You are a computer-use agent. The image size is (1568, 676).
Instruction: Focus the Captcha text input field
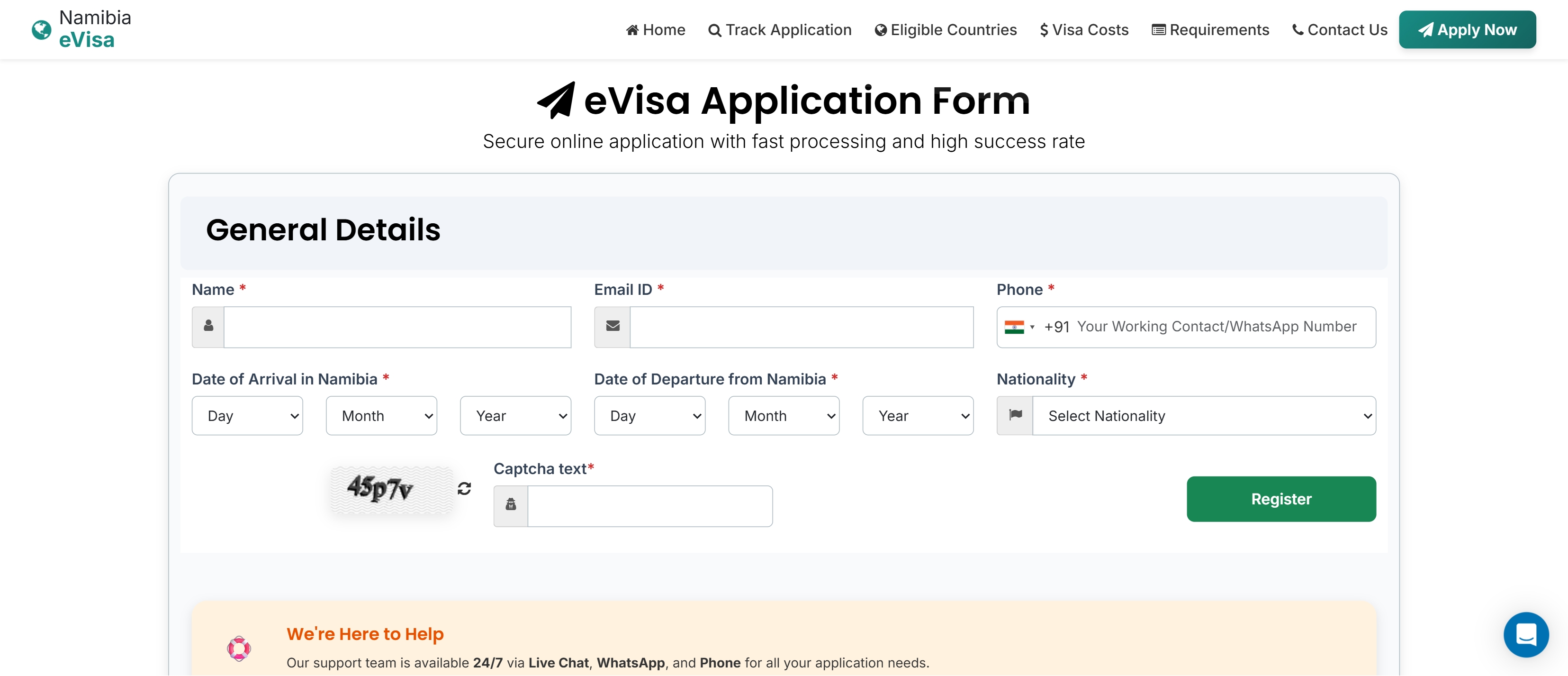click(x=649, y=505)
